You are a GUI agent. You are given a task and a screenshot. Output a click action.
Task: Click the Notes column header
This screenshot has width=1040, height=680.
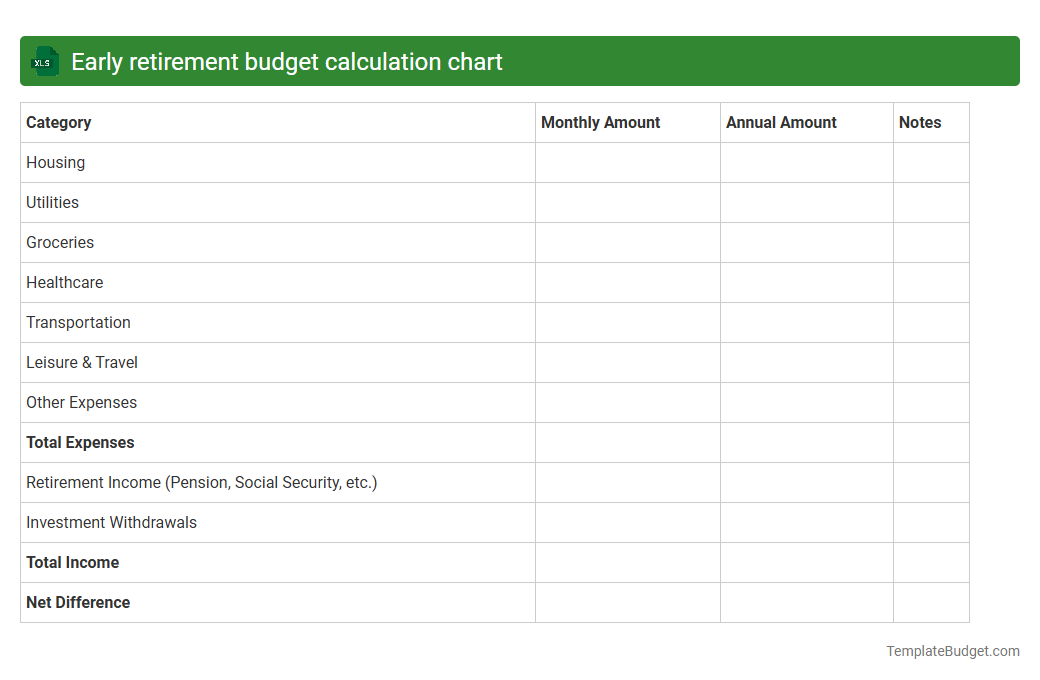pos(920,122)
